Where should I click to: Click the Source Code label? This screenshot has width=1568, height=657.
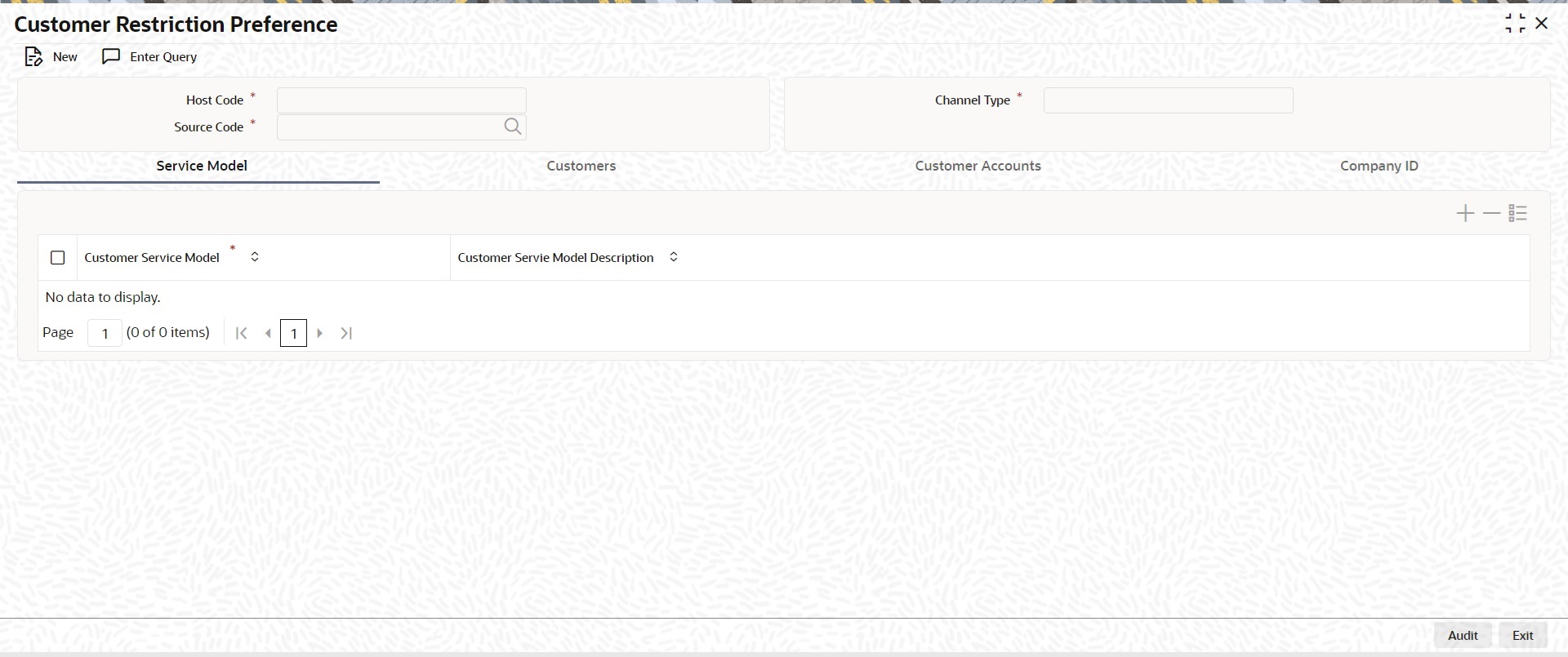pyautogui.click(x=208, y=127)
